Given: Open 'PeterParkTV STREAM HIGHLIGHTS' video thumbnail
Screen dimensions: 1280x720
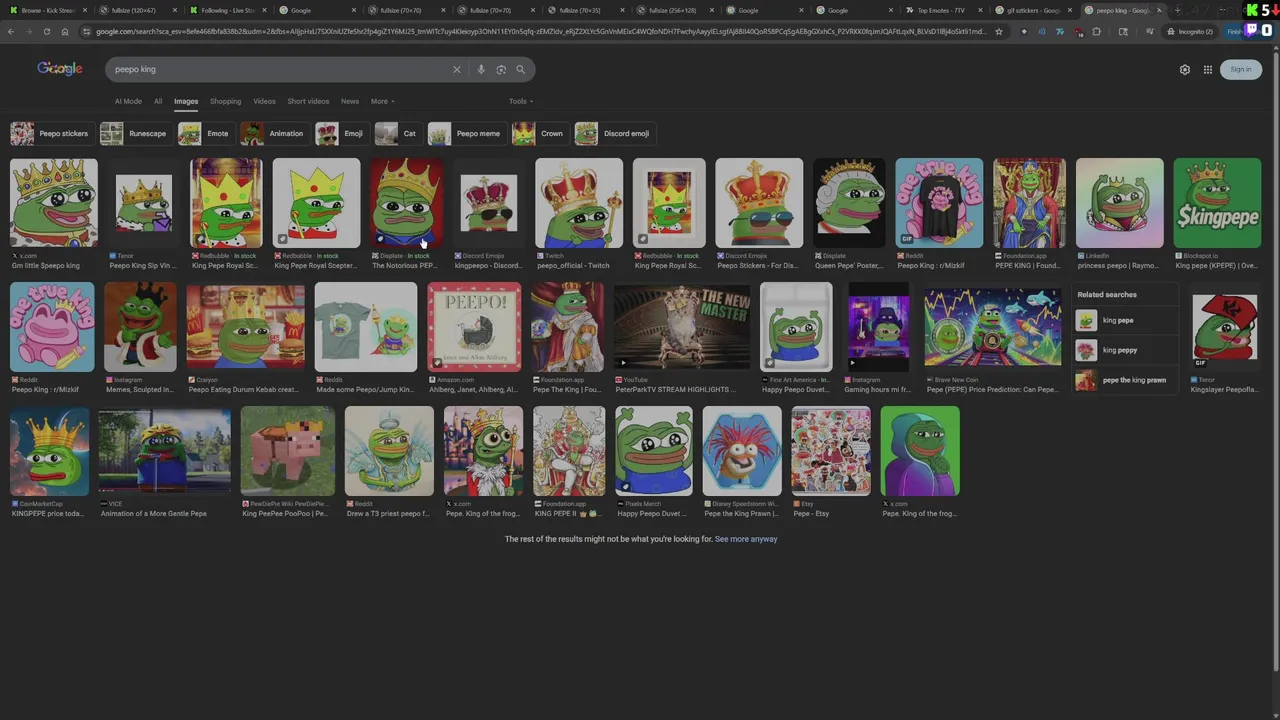Looking at the screenshot, I should pos(682,327).
